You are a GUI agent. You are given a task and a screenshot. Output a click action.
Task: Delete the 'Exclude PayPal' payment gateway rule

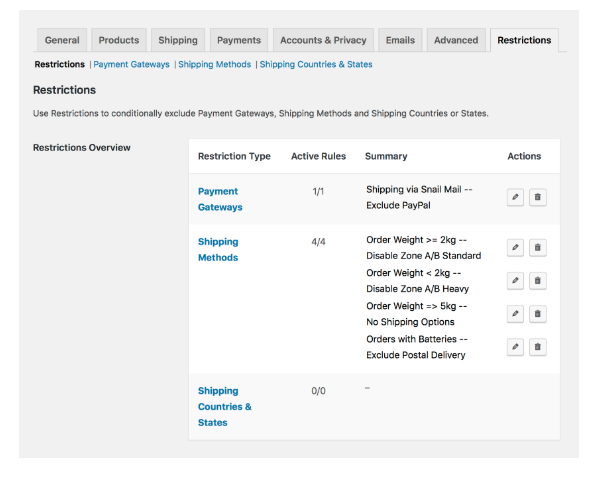(x=537, y=197)
